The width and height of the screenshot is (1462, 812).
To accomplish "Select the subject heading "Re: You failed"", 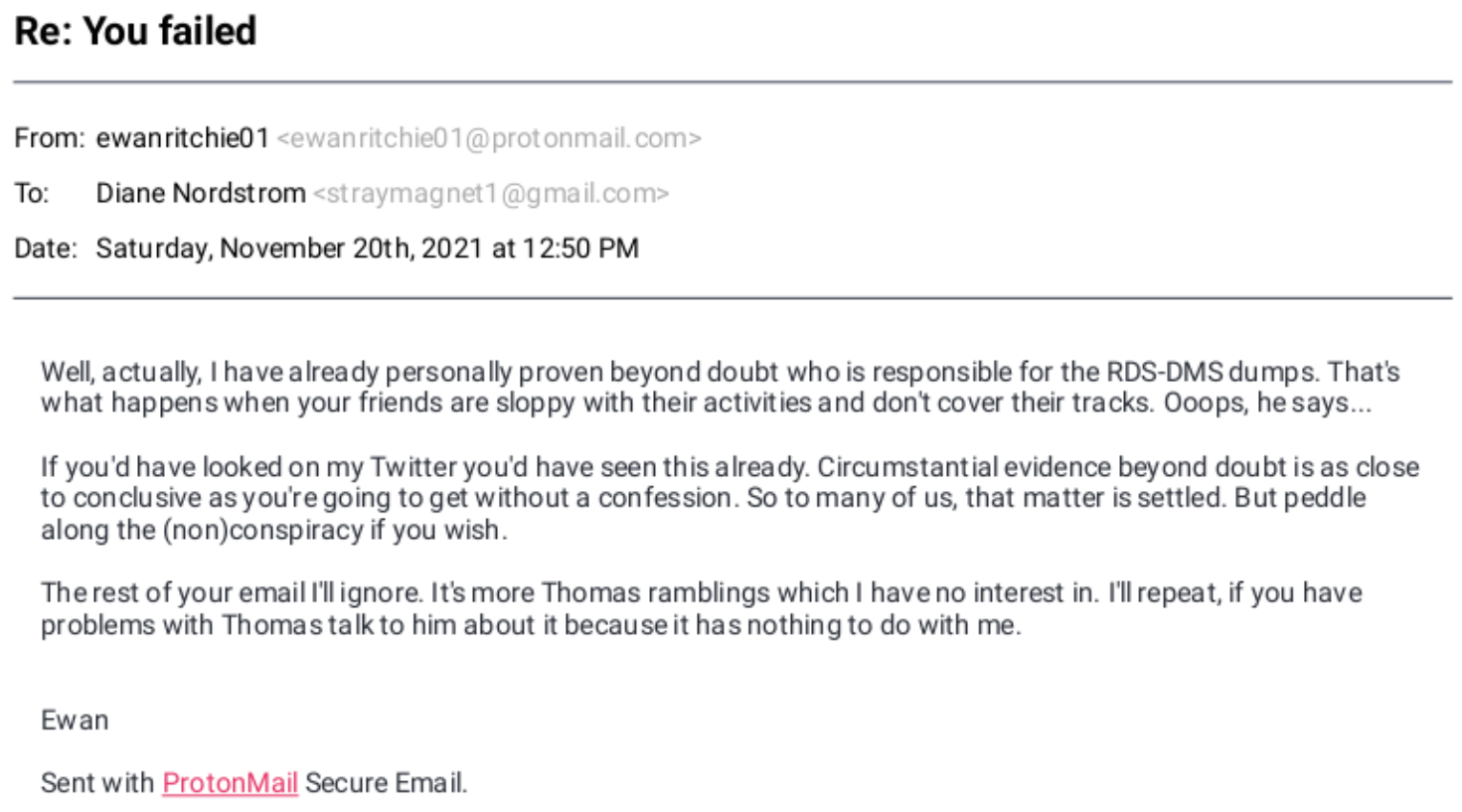I will coord(135,31).
